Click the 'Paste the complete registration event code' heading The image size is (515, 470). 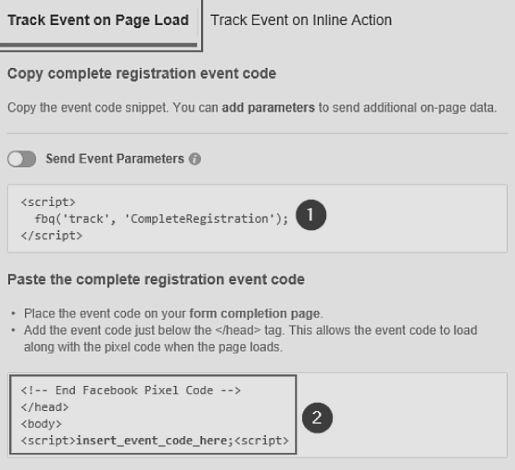pos(156,279)
